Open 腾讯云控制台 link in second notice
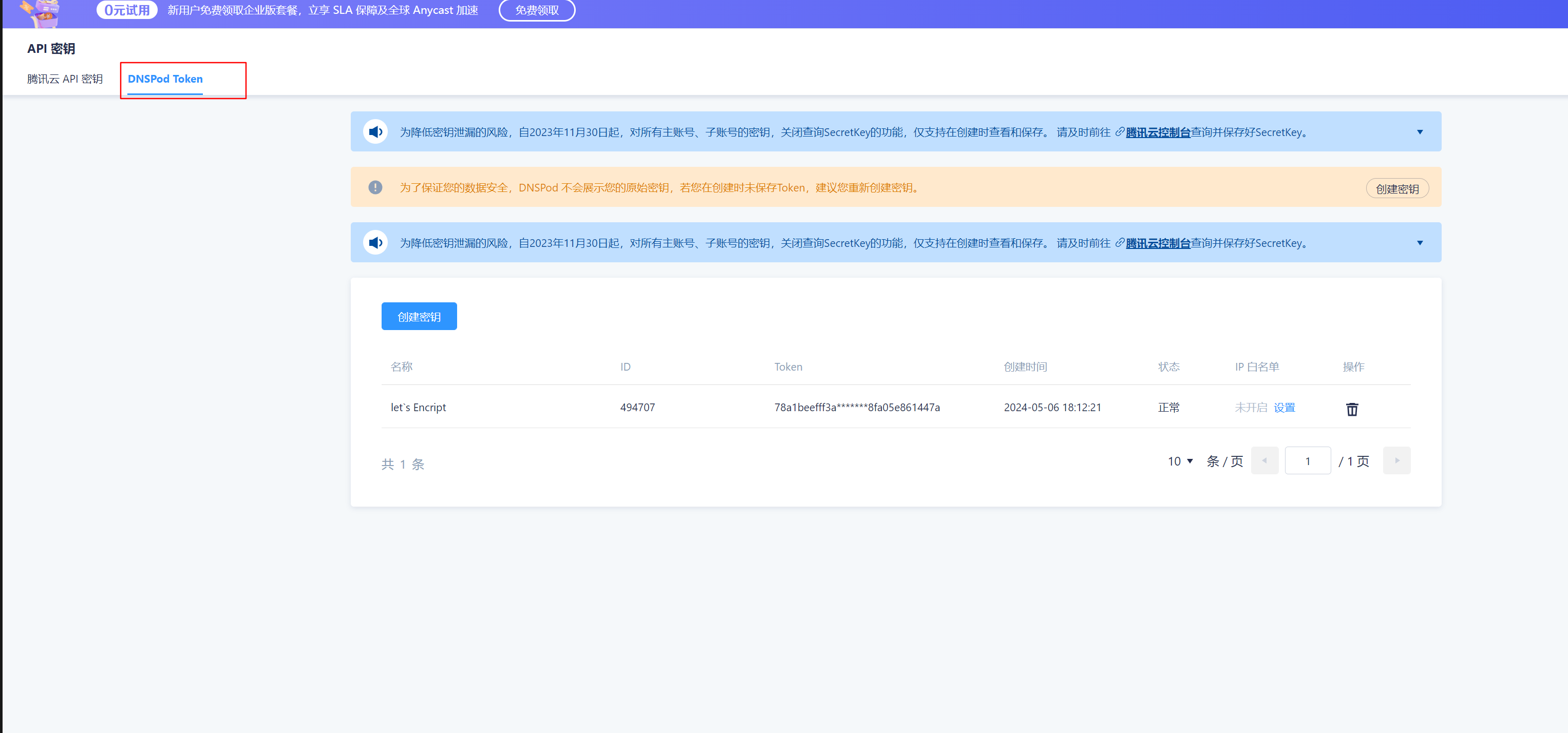Image resolution: width=1568 pixels, height=733 pixels. (1157, 243)
